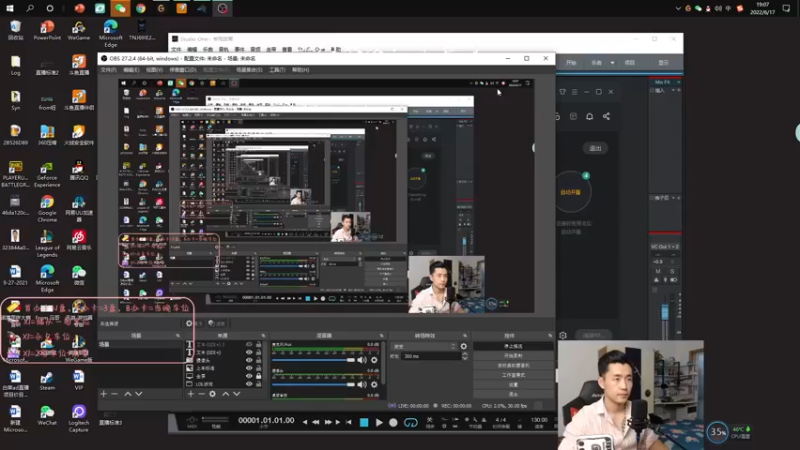This screenshot has width=800, height=450.
Task: Toggle Solo S on Studio One channel
Action: pyautogui.click(x=672, y=271)
